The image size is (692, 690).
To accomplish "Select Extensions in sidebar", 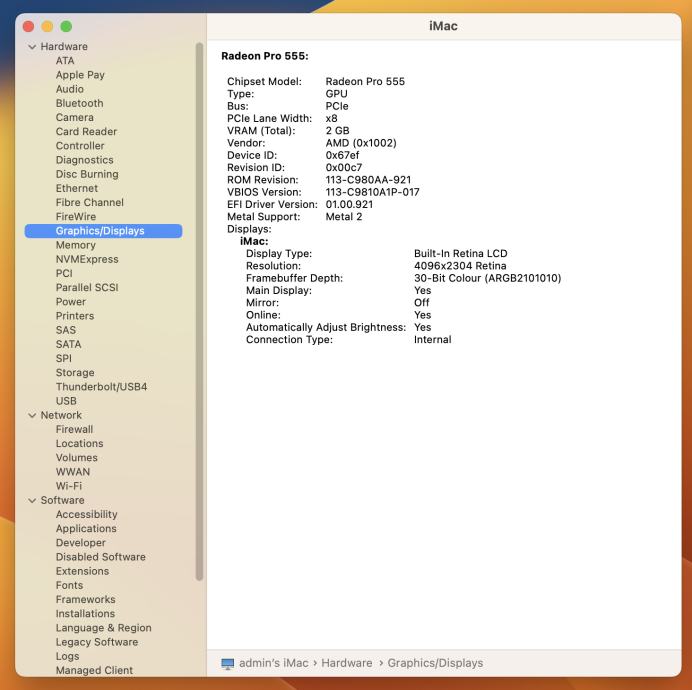I will [82, 571].
